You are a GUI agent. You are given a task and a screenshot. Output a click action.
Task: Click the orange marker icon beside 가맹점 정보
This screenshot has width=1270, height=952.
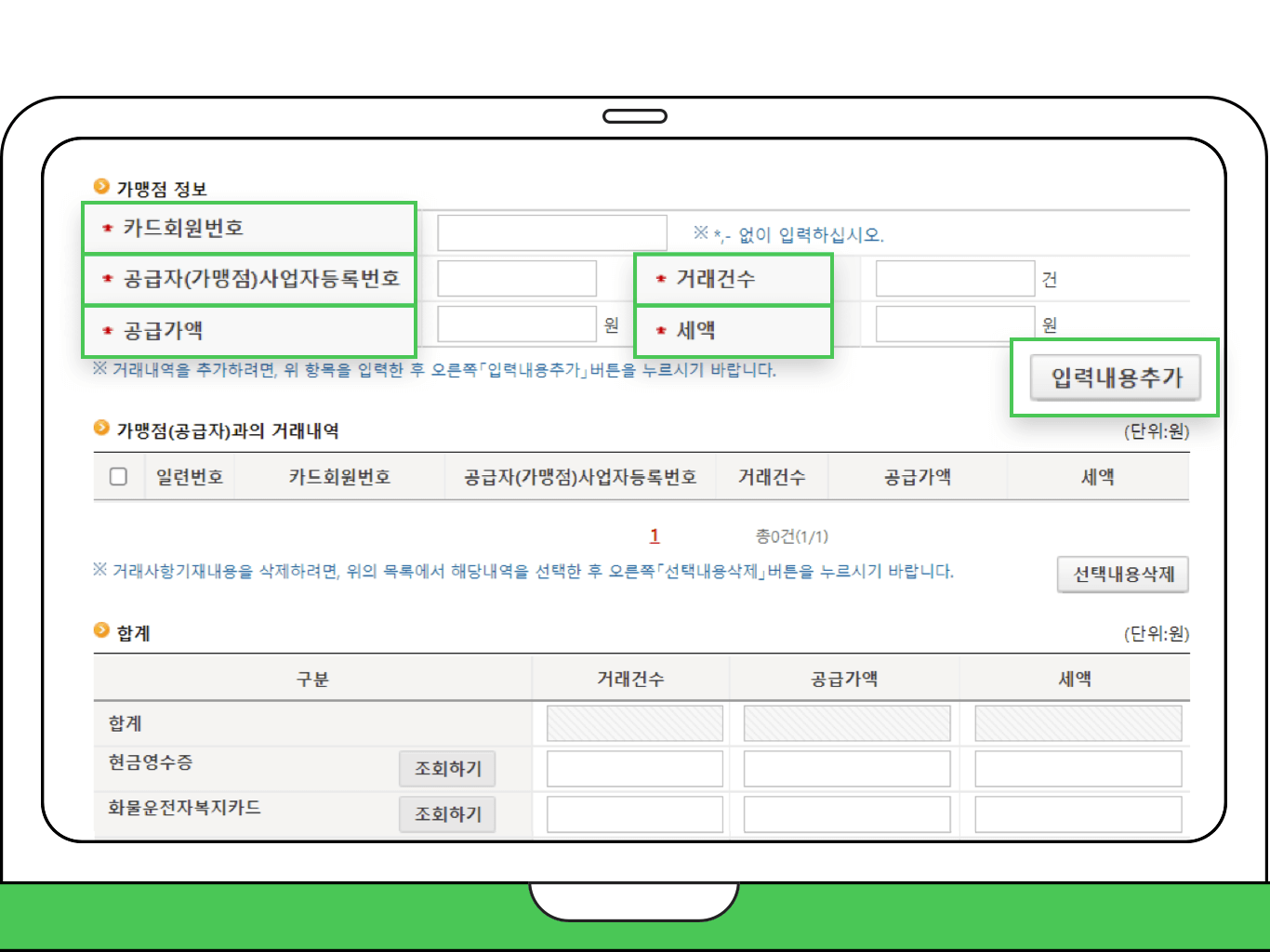coord(101,184)
